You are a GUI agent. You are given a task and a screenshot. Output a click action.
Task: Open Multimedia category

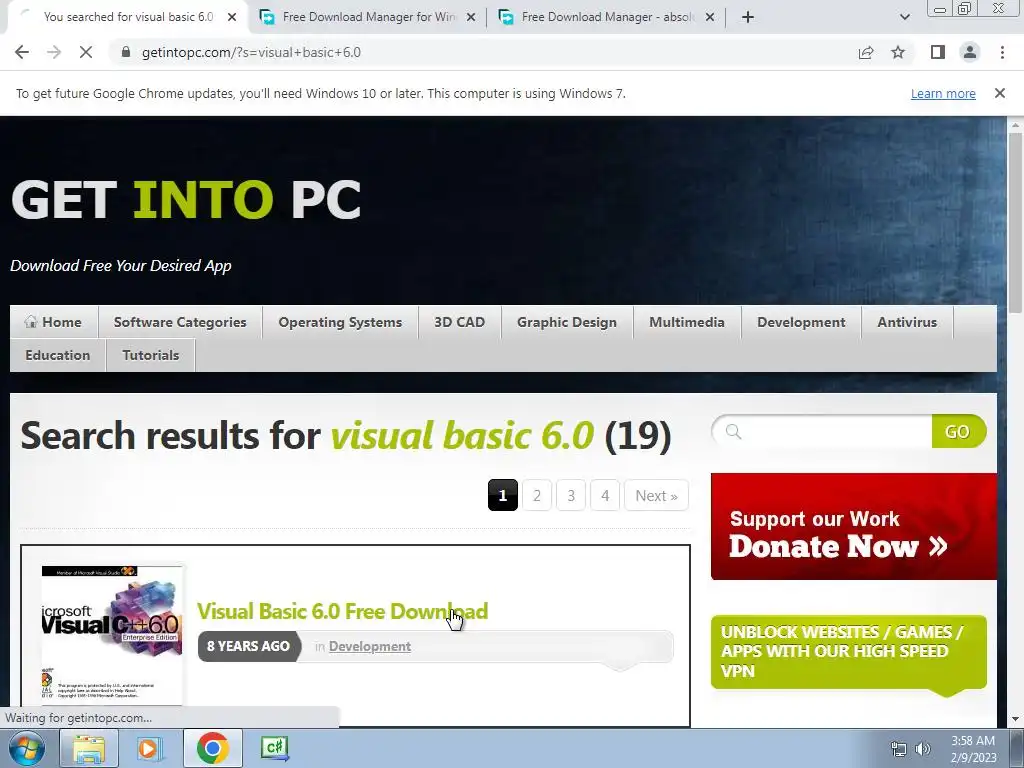(x=686, y=322)
